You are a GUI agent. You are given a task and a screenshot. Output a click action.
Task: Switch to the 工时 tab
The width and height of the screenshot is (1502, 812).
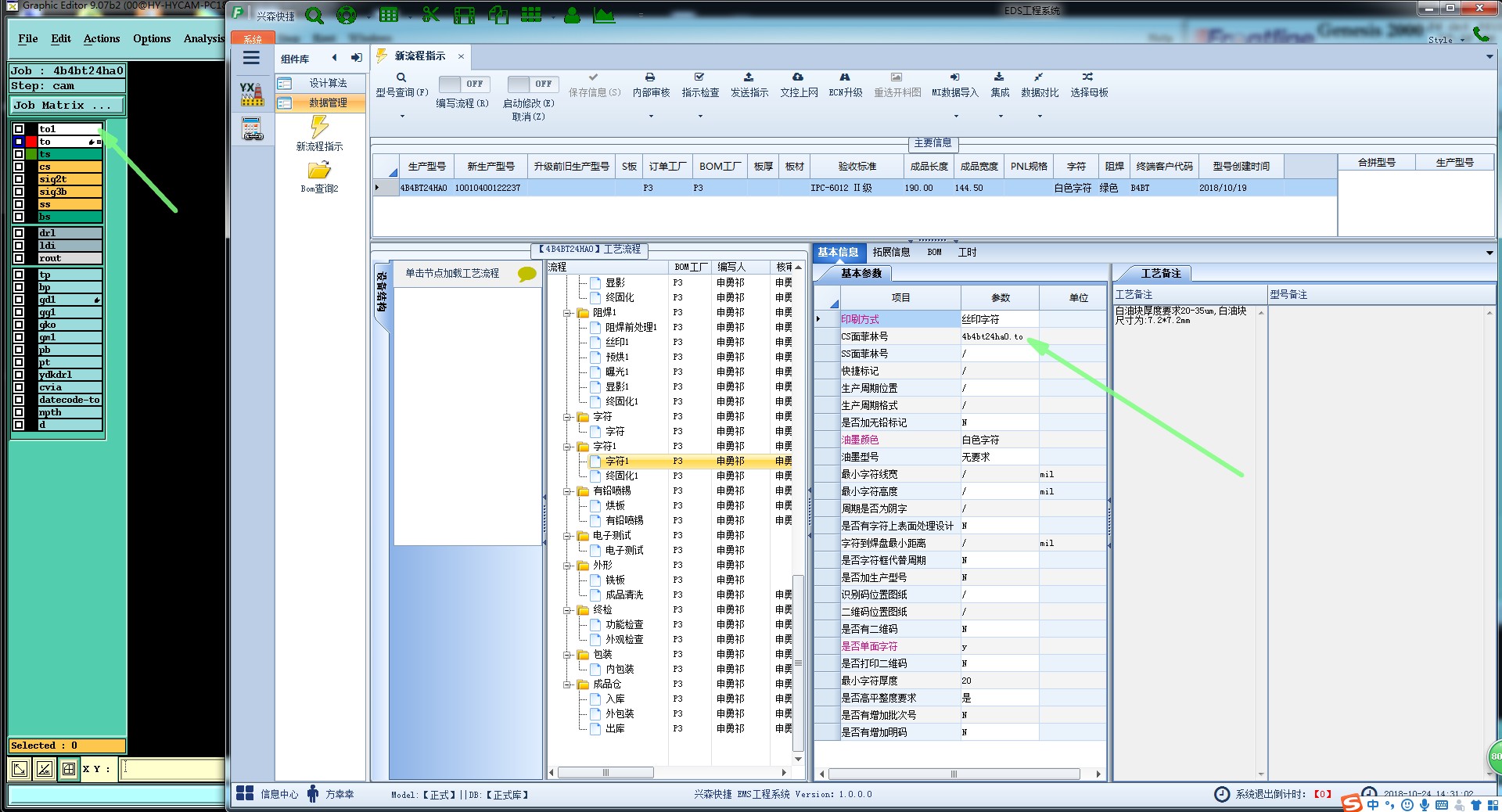point(967,252)
